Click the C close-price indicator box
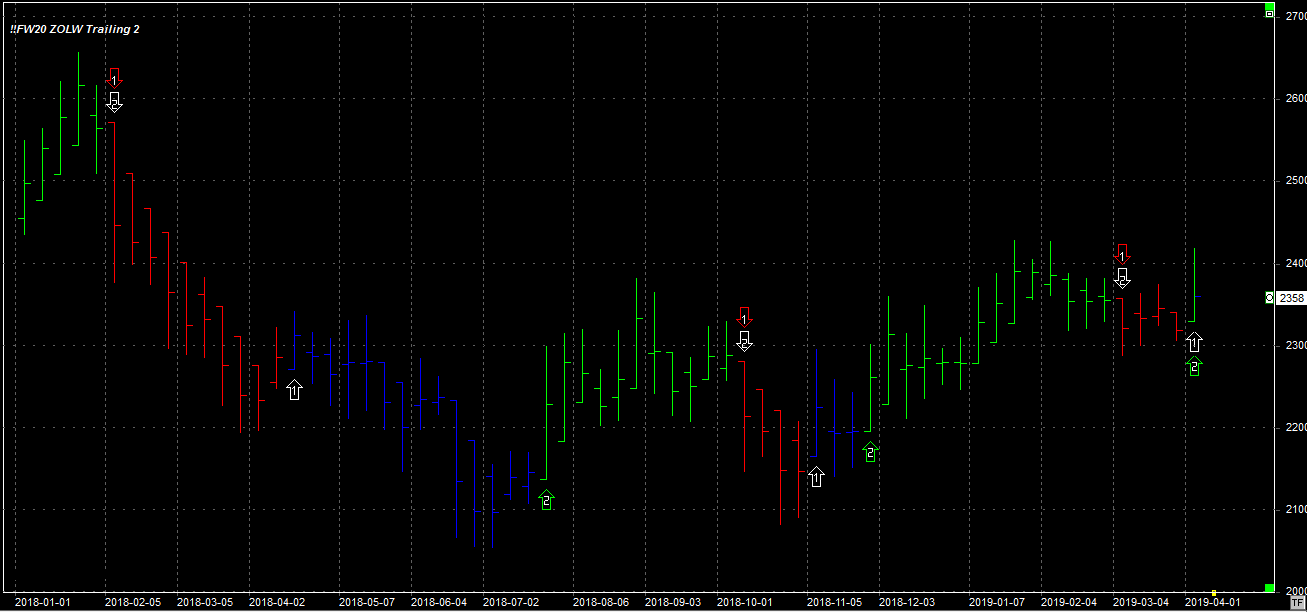1307x612 pixels. (1270, 298)
